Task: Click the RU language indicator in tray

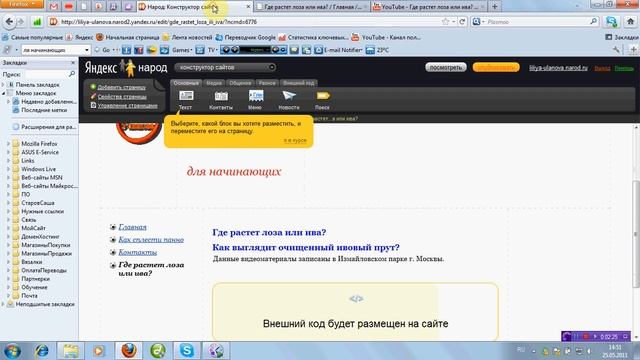Action: pos(521,350)
